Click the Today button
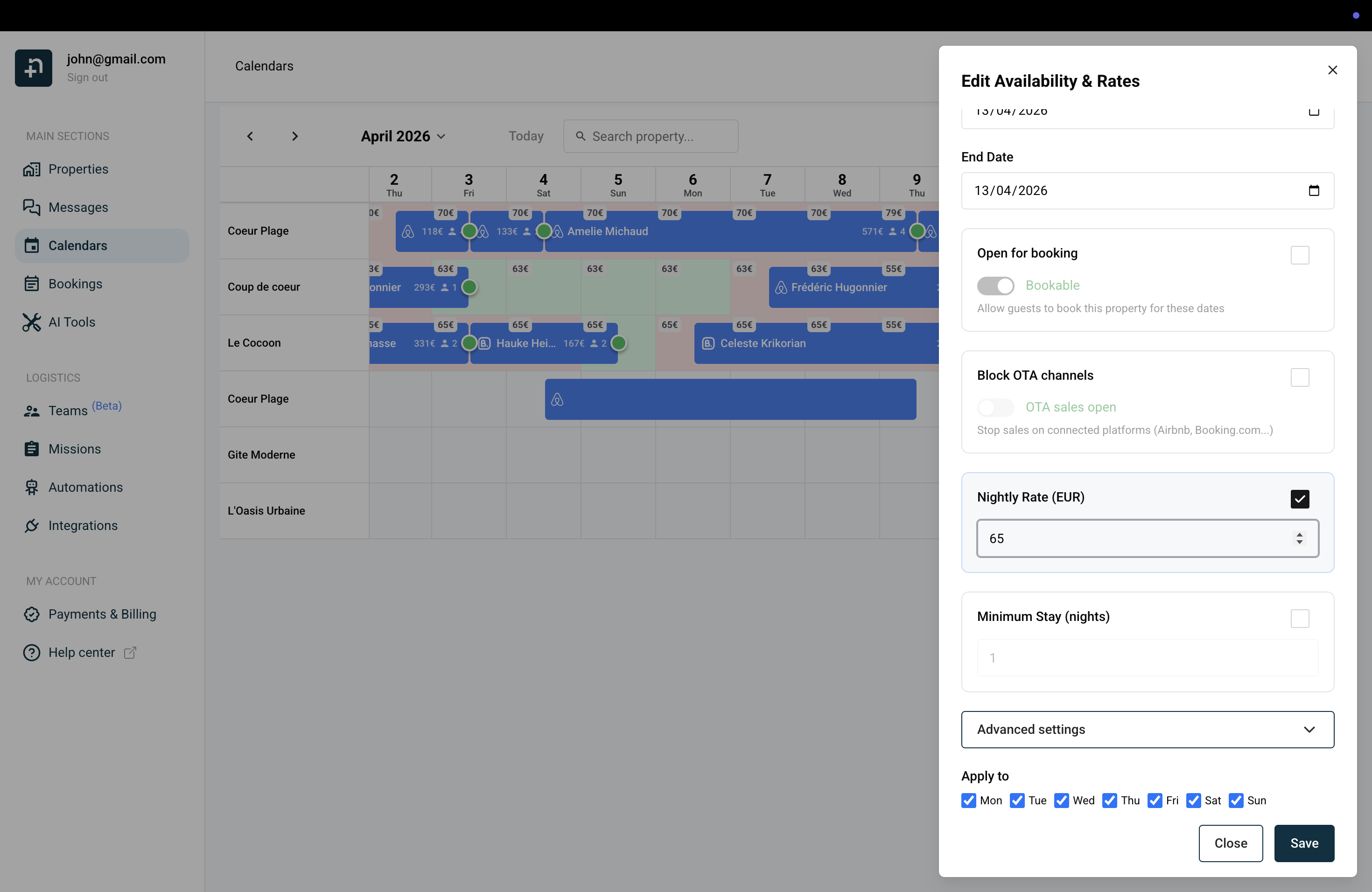This screenshot has height=892, width=1372. coord(526,136)
